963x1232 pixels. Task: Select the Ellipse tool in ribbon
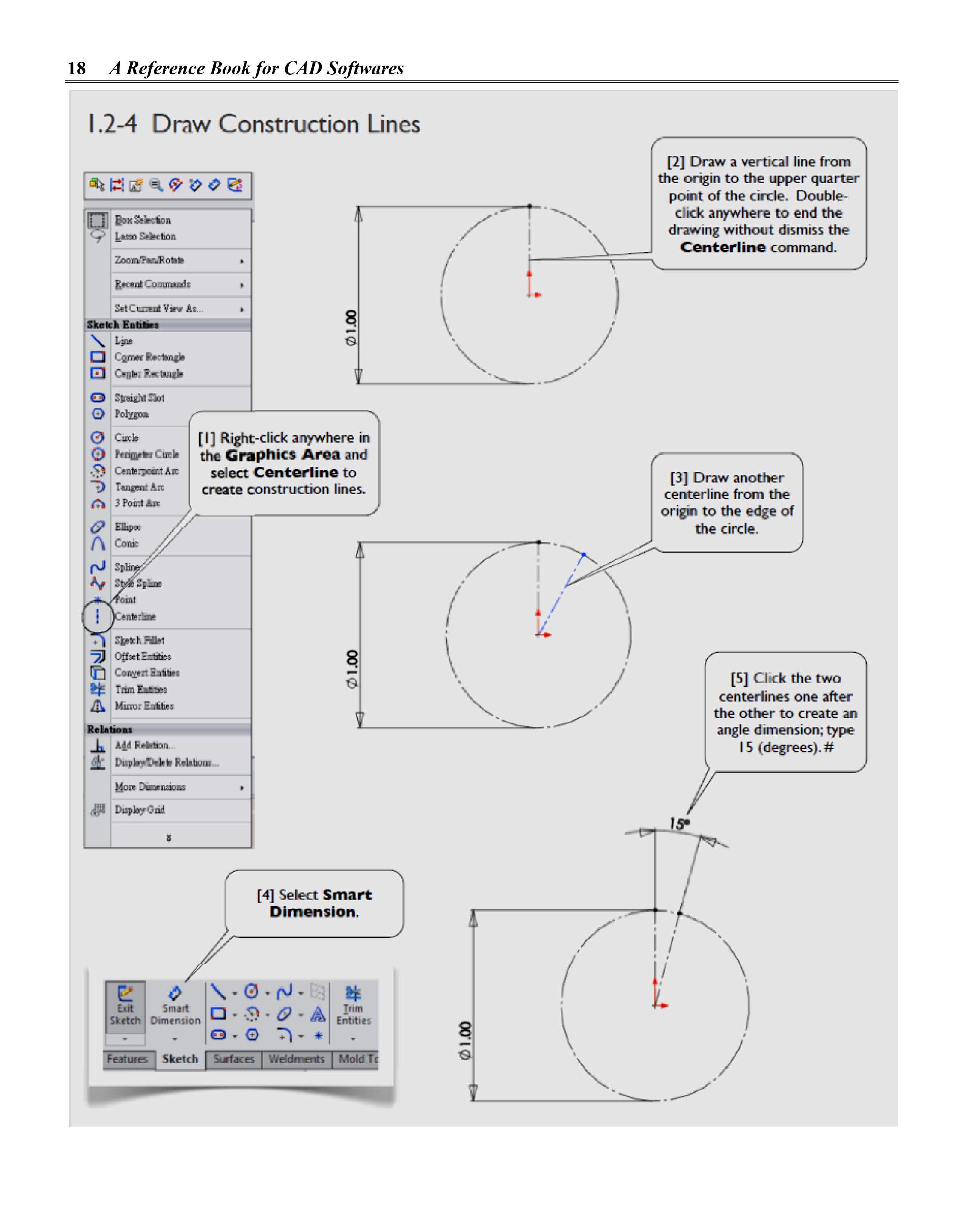(x=284, y=1014)
